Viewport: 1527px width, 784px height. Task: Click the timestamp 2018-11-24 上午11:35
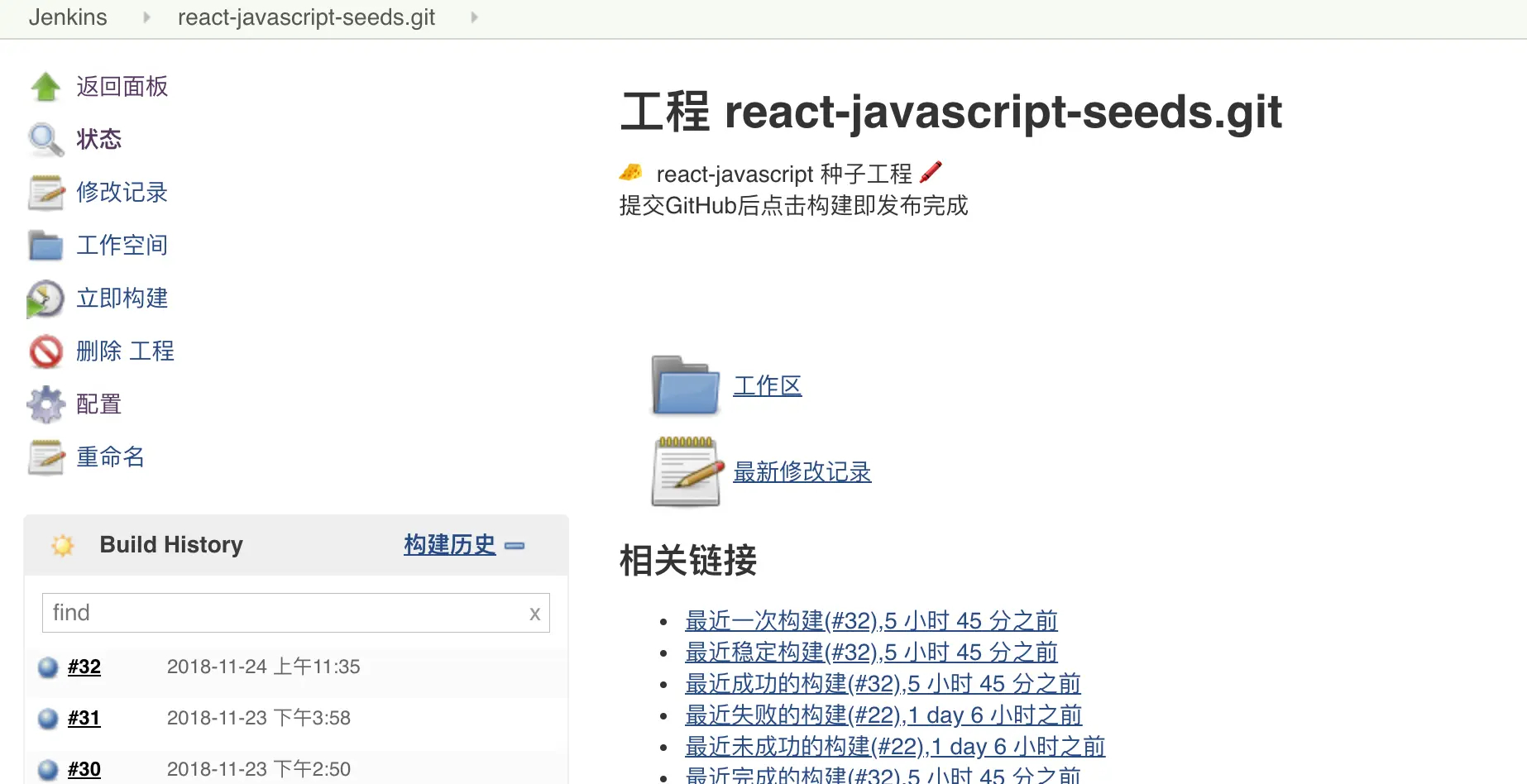tap(264, 667)
